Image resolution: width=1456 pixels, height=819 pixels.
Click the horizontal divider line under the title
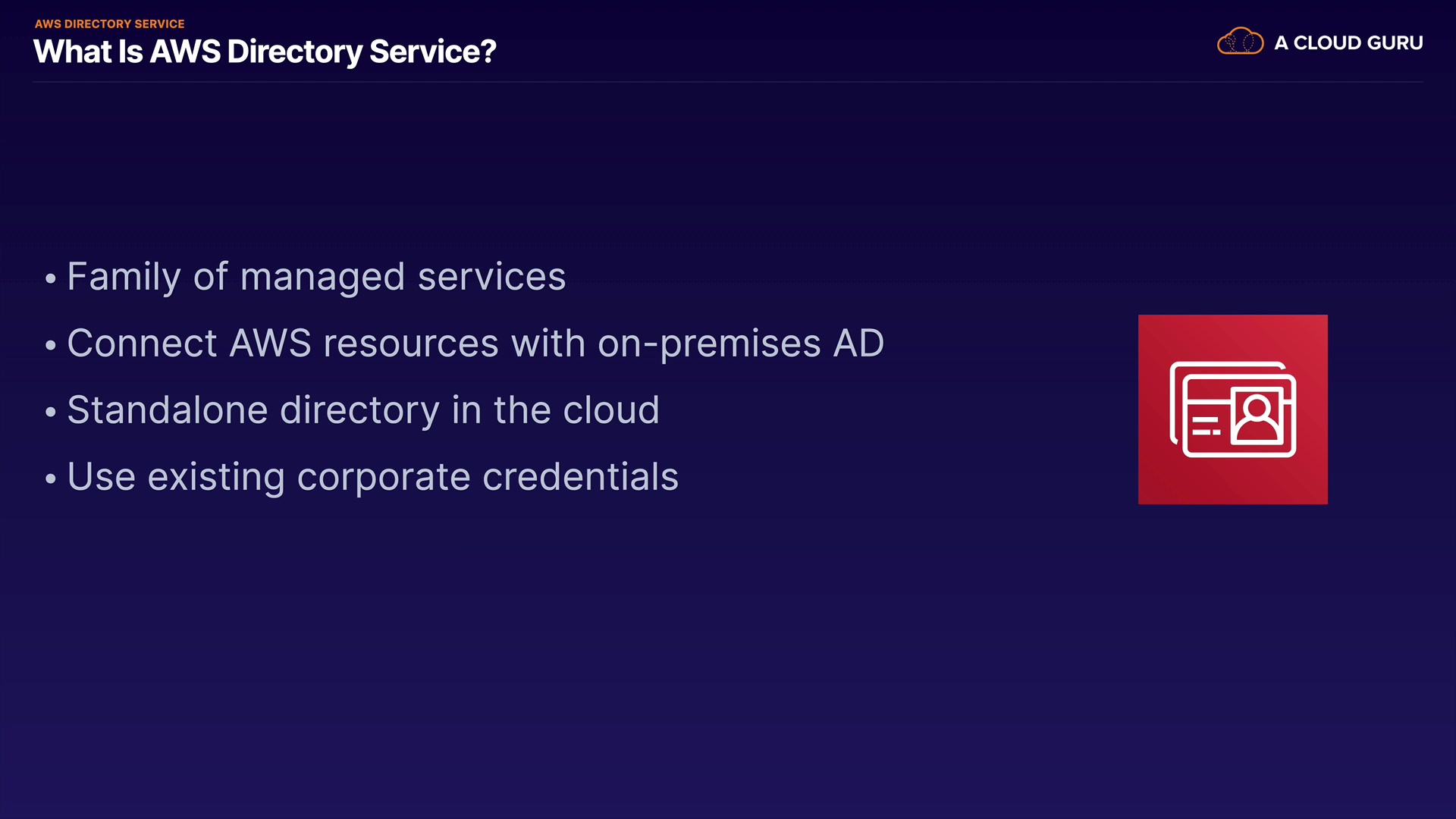tap(728, 82)
